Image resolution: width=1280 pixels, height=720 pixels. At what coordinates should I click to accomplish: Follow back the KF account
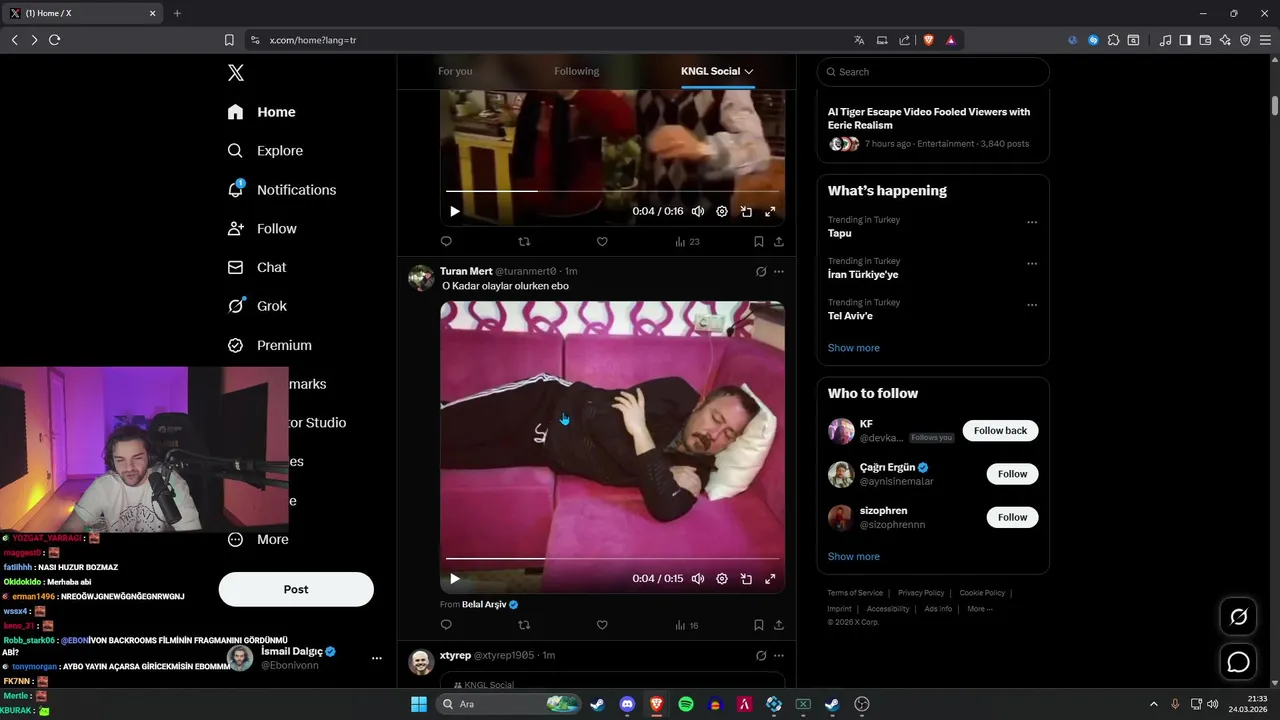[x=1000, y=430]
